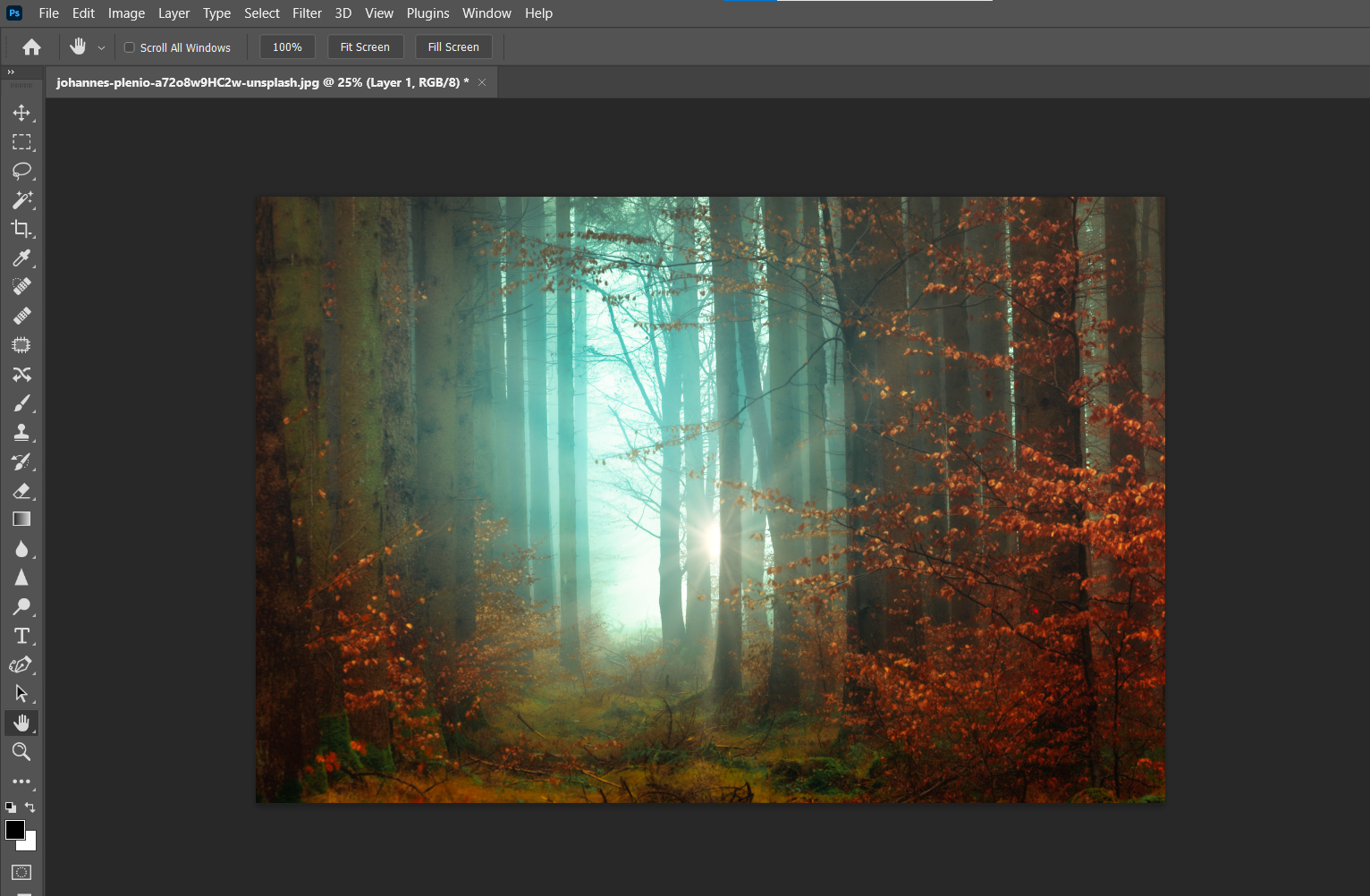The width and height of the screenshot is (1370, 896).
Task: Select the Zoom magnifier tool
Action: [21, 752]
